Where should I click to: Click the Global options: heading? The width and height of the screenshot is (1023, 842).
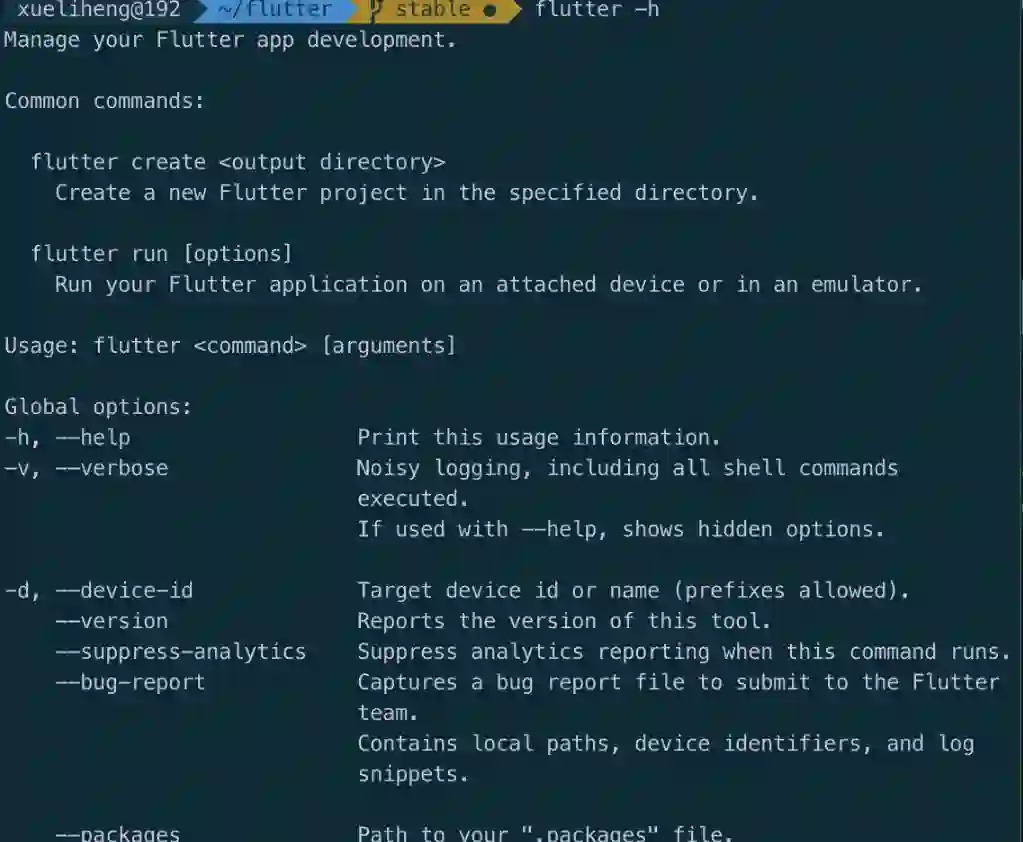click(x=99, y=407)
